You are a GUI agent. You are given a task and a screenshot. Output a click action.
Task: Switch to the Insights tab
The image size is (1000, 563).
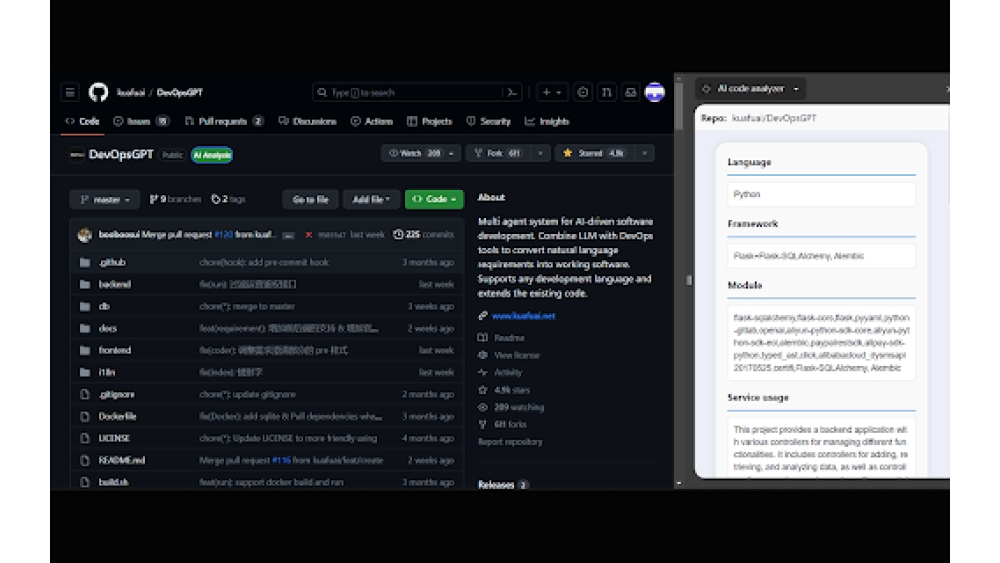click(547, 121)
